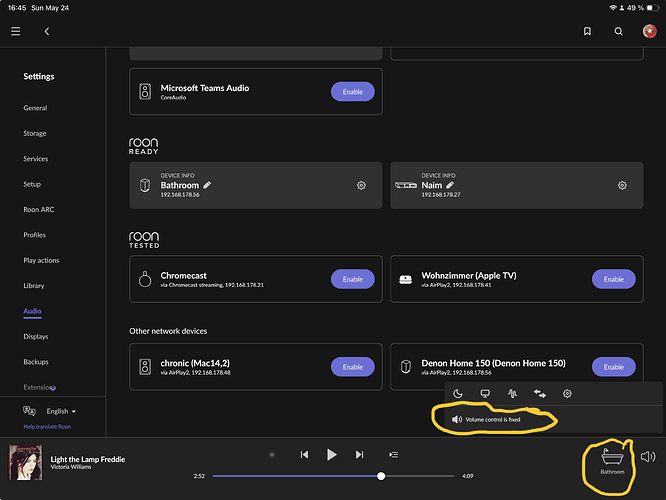Click the Chromecast device icon
Image resolution: width=666 pixels, height=500 pixels.
145,279
